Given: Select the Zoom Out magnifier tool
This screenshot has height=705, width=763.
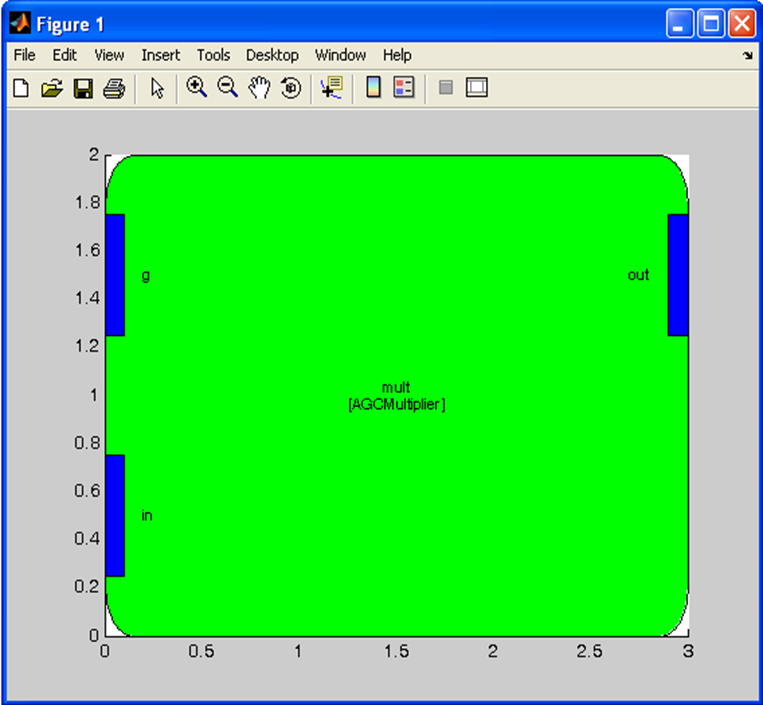Looking at the screenshot, I should (228, 88).
